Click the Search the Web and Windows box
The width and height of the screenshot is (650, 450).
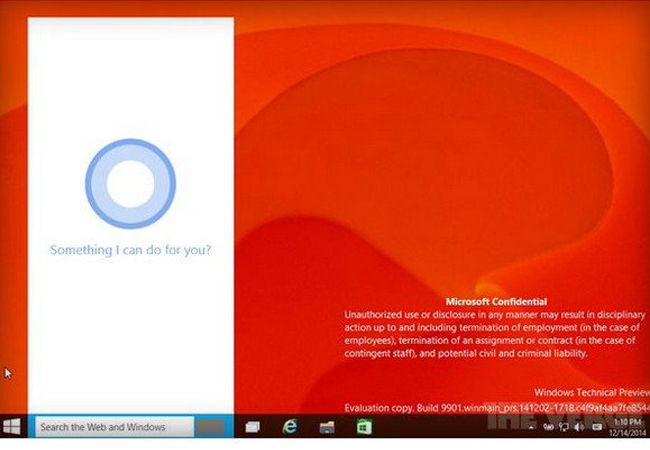click(x=114, y=426)
